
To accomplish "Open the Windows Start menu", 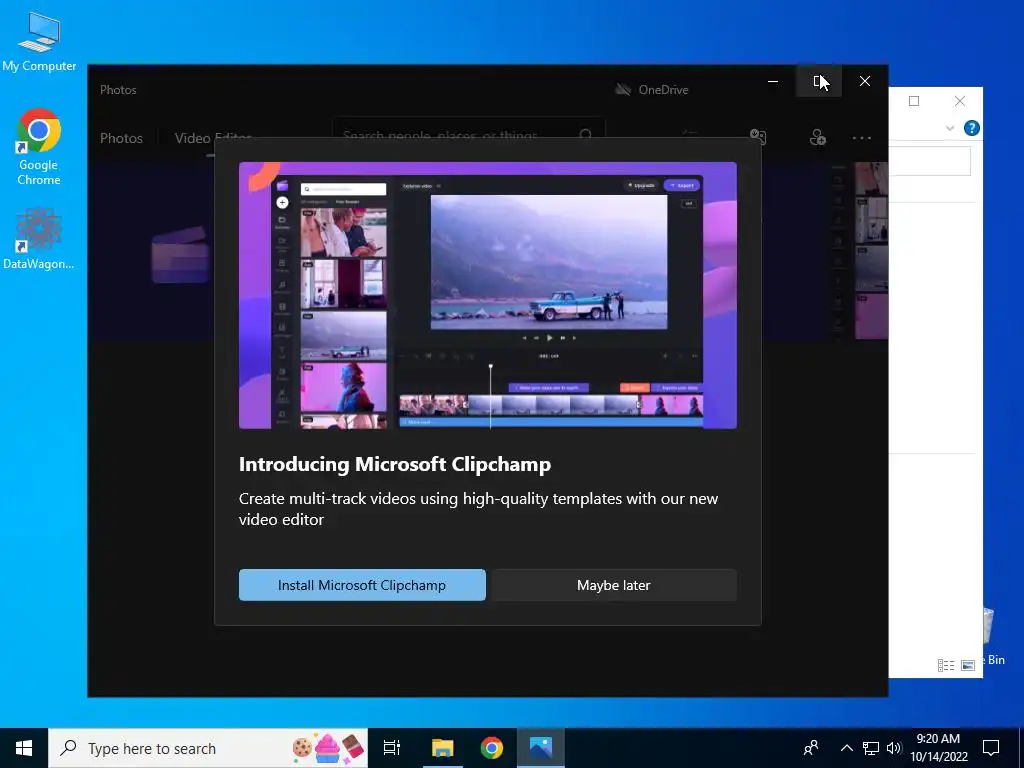I will [x=24, y=748].
